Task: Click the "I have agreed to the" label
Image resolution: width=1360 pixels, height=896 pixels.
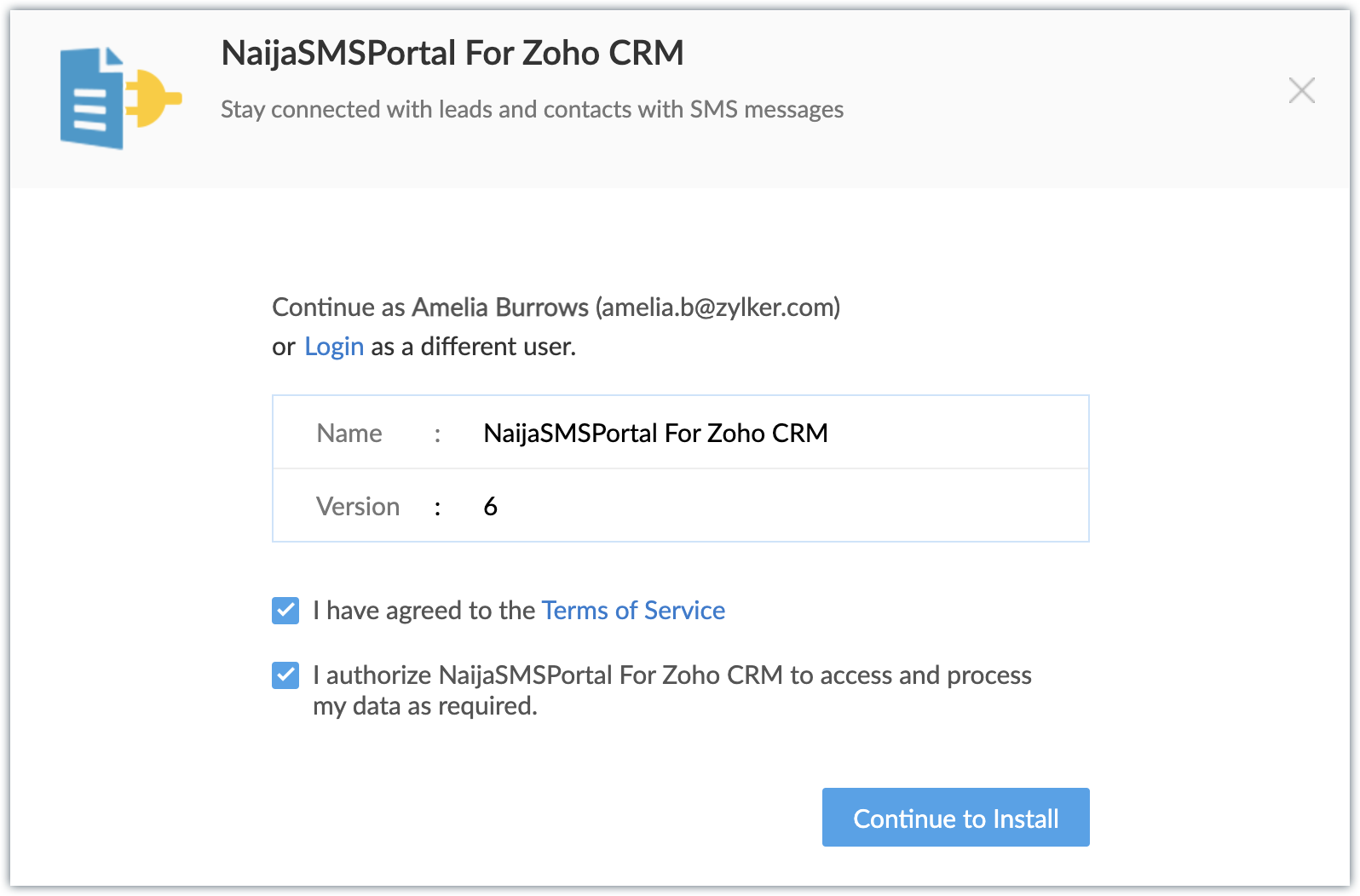Action: click(424, 611)
